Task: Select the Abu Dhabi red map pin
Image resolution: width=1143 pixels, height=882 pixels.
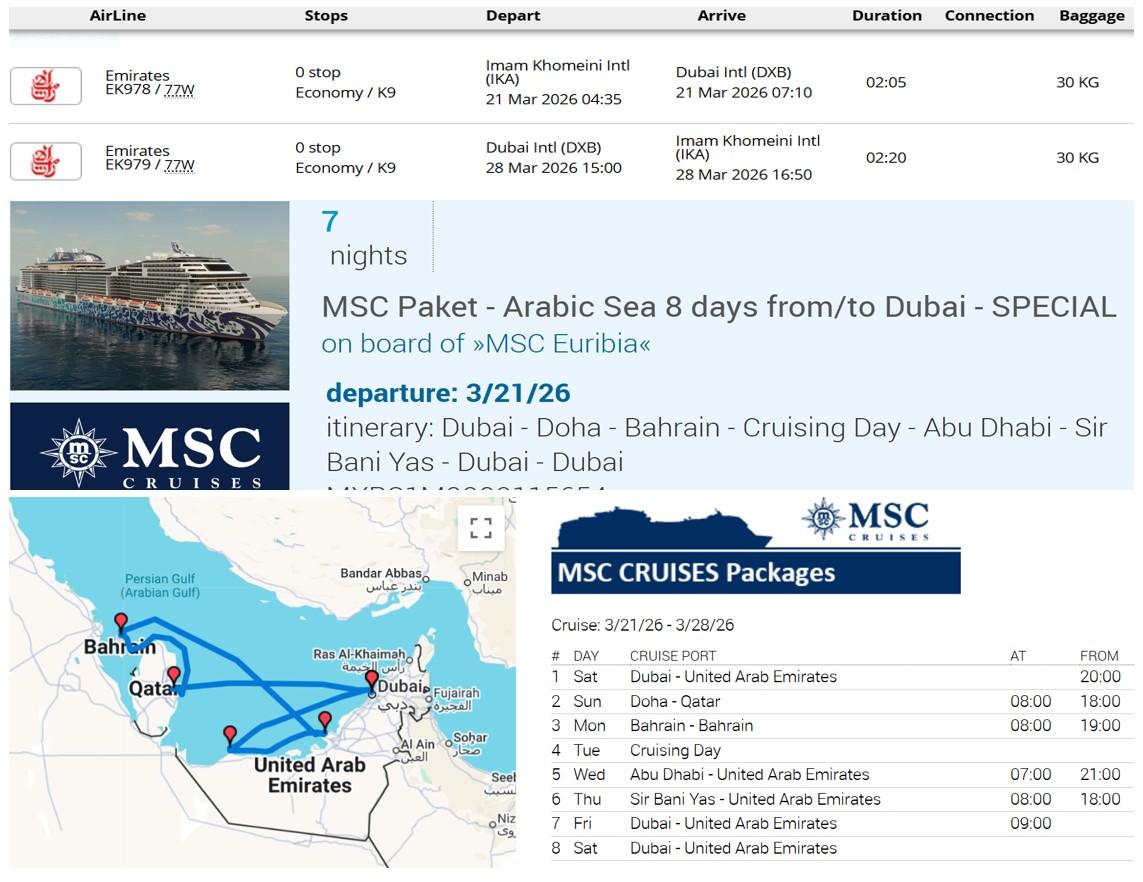Action: tap(324, 720)
